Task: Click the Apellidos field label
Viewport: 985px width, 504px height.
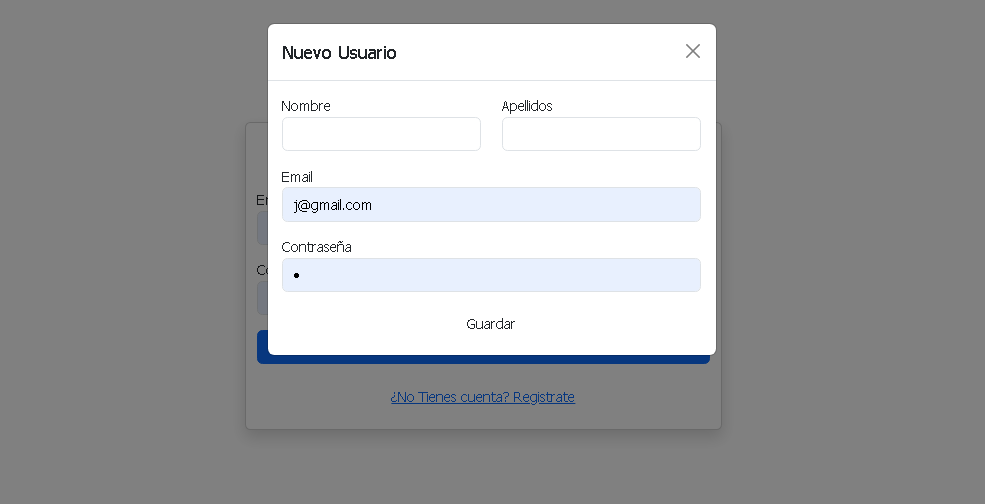Action: pyautogui.click(x=526, y=106)
